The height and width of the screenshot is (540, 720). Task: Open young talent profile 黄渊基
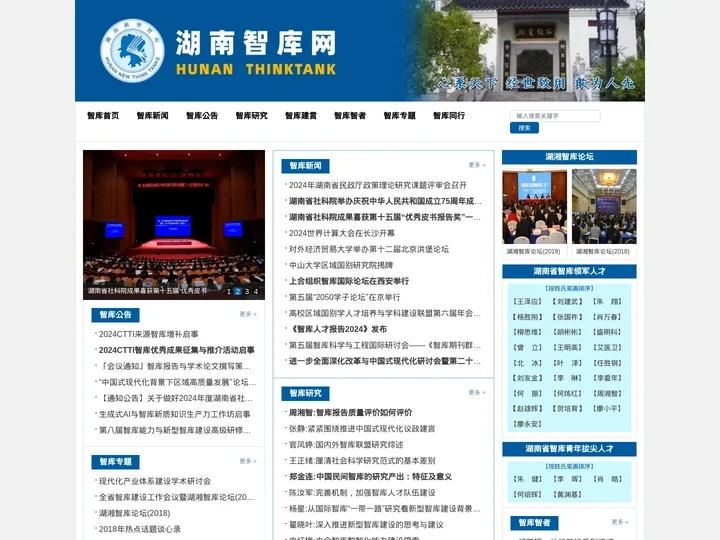(568, 495)
